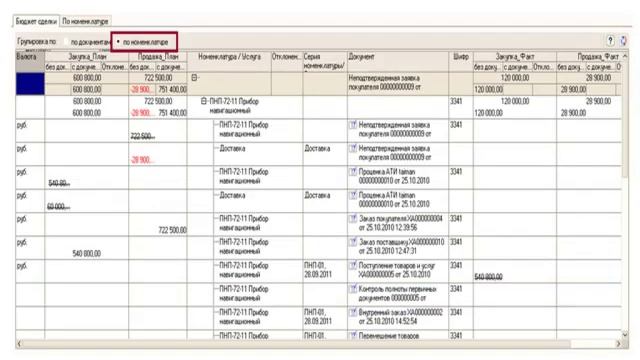This screenshot has height=360, width=640.
Task: Open document icon for Поступление товаров и услуг
Action: (x=353, y=266)
